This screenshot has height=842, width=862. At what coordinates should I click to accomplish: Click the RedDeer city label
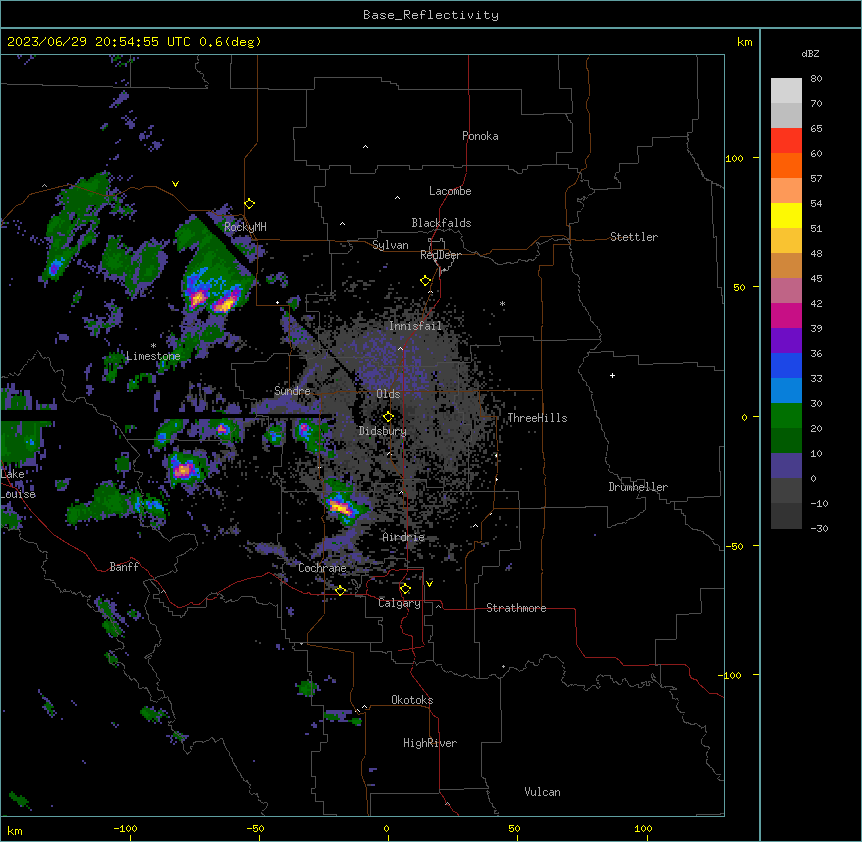click(x=440, y=255)
